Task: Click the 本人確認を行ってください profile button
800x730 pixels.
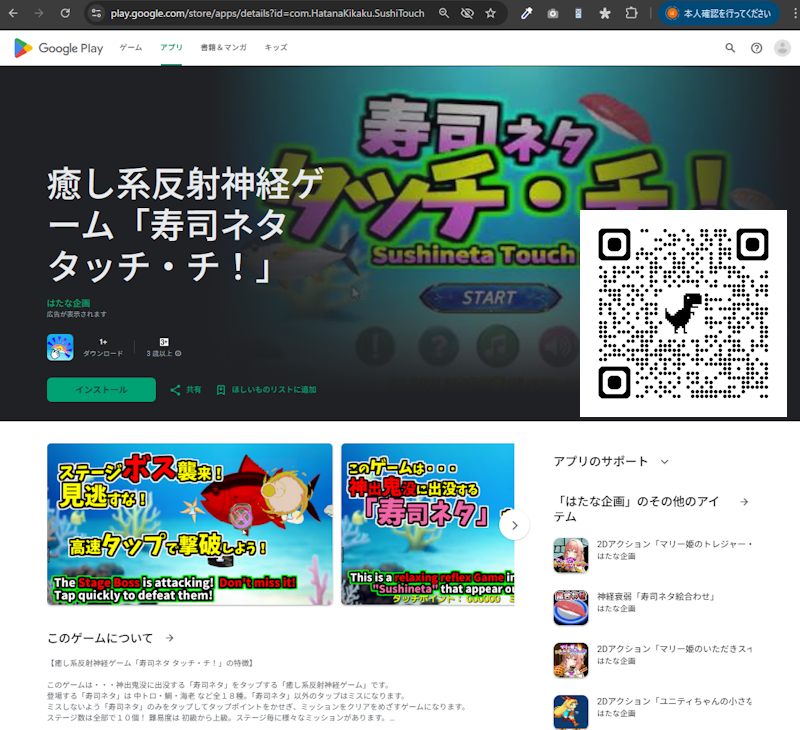Action: point(718,13)
